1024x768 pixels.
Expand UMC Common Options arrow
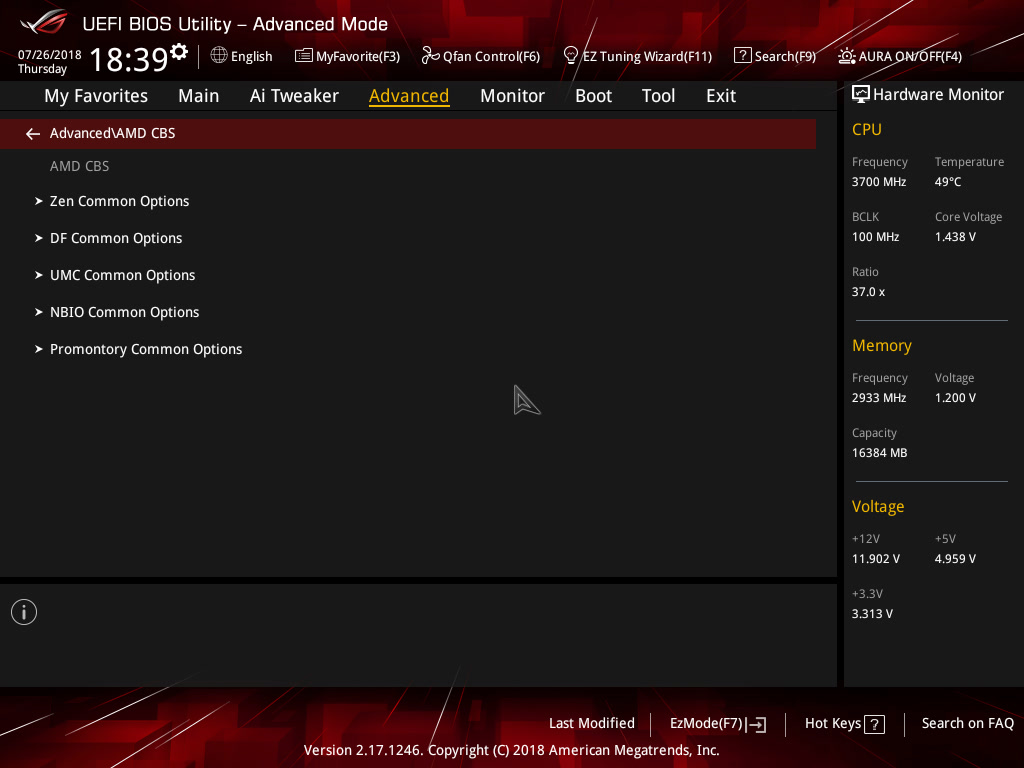click(x=39, y=275)
